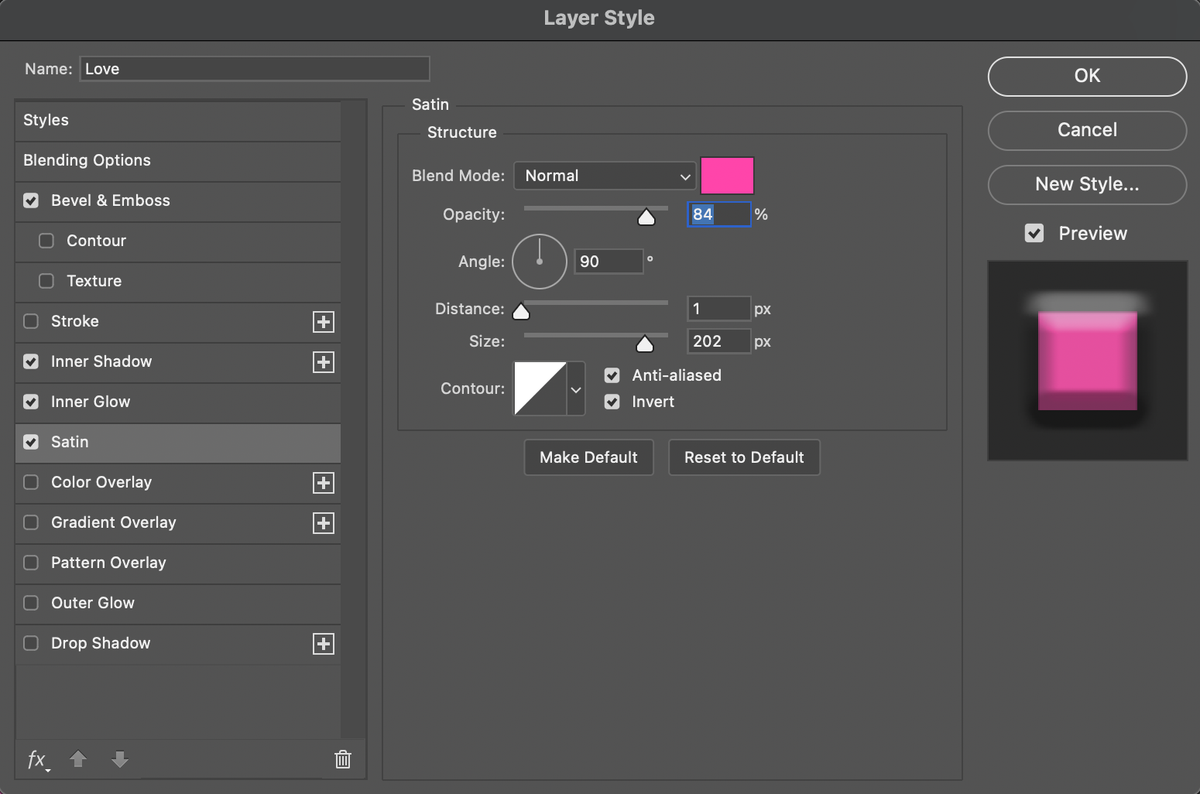Image resolution: width=1200 pixels, height=794 pixels.
Task: Open the Satin color swatch picker
Action: 728,175
